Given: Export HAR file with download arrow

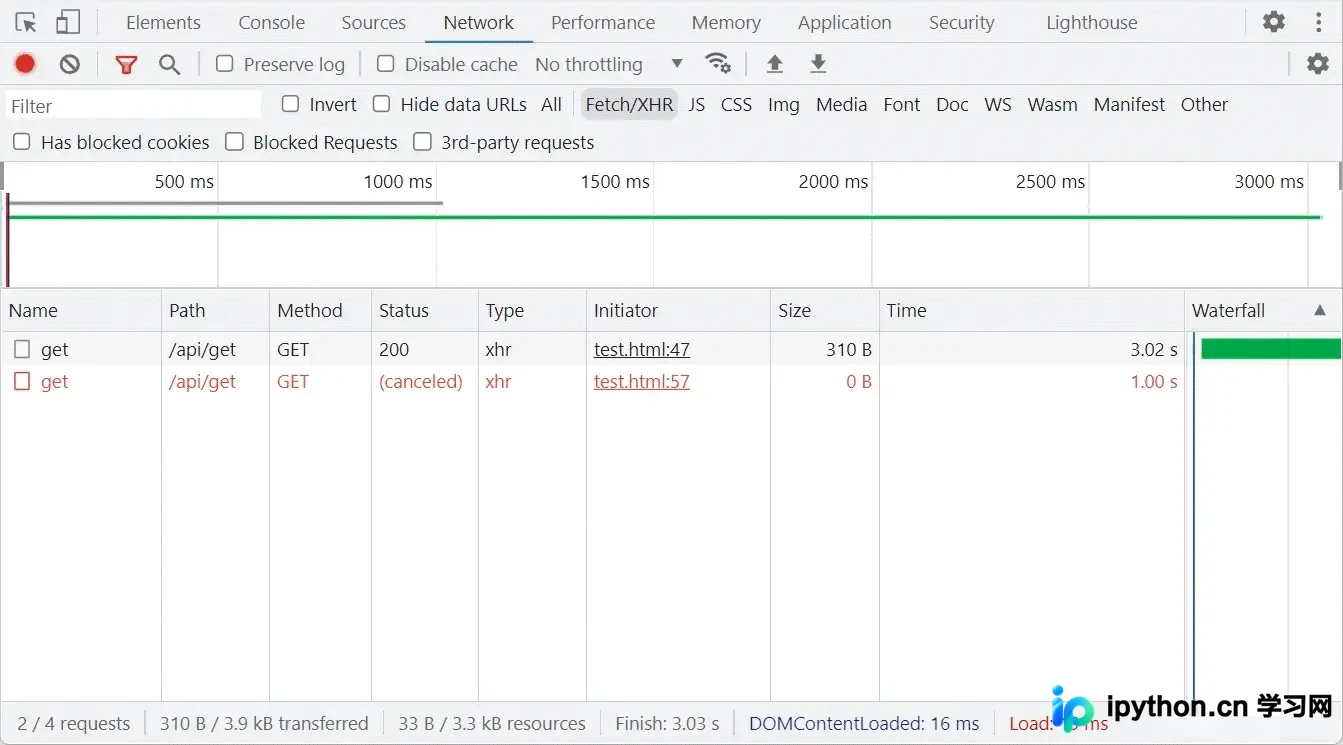Looking at the screenshot, I should coord(818,64).
